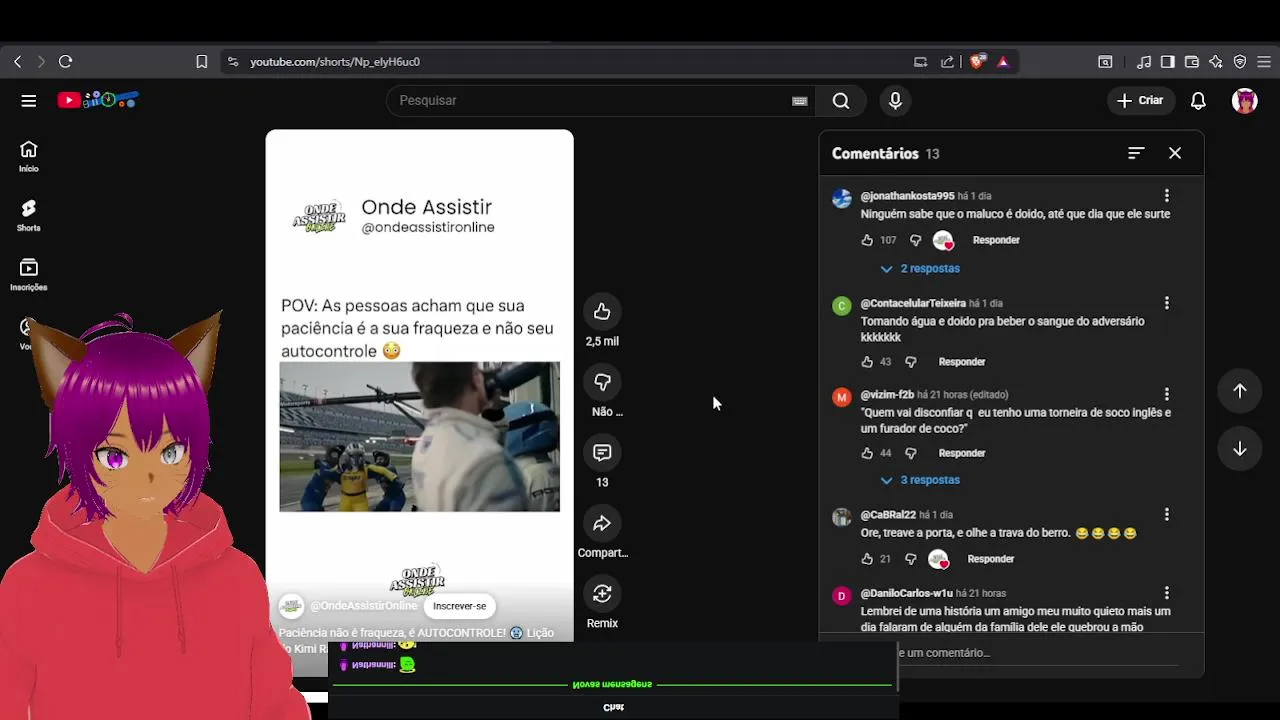This screenshot has height=720, width=1280.
Task: Open Brave VPN shield icon
Action: point(1240,62)
